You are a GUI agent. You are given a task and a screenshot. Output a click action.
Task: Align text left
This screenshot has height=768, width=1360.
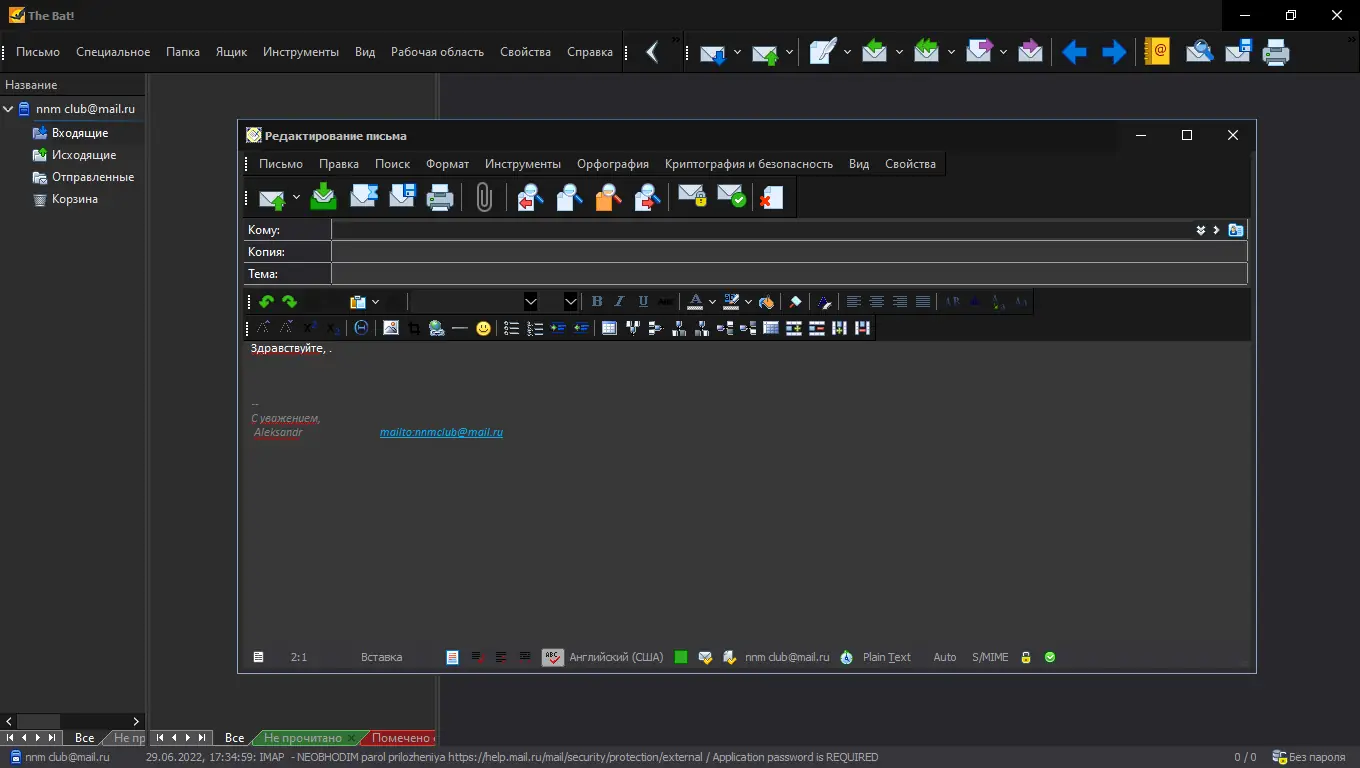pos(854,302)
